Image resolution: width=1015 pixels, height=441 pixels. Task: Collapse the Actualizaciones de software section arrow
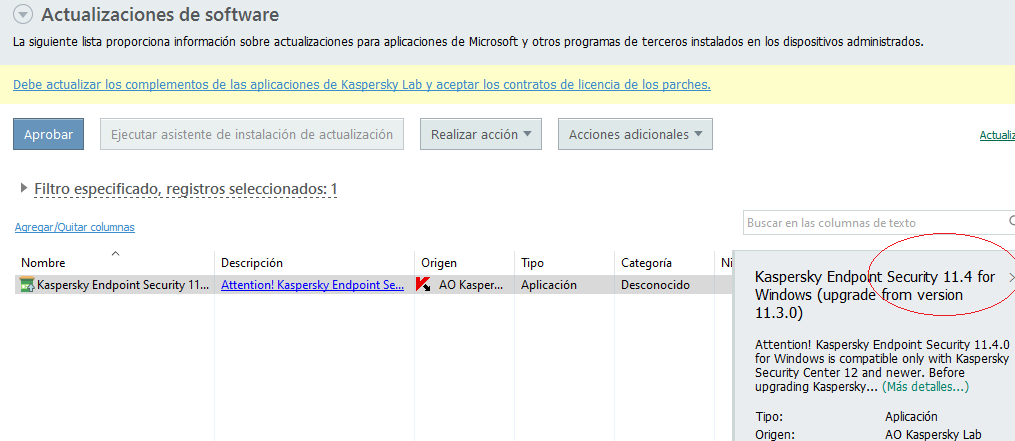pyautogui.click(x=23, y=14)
